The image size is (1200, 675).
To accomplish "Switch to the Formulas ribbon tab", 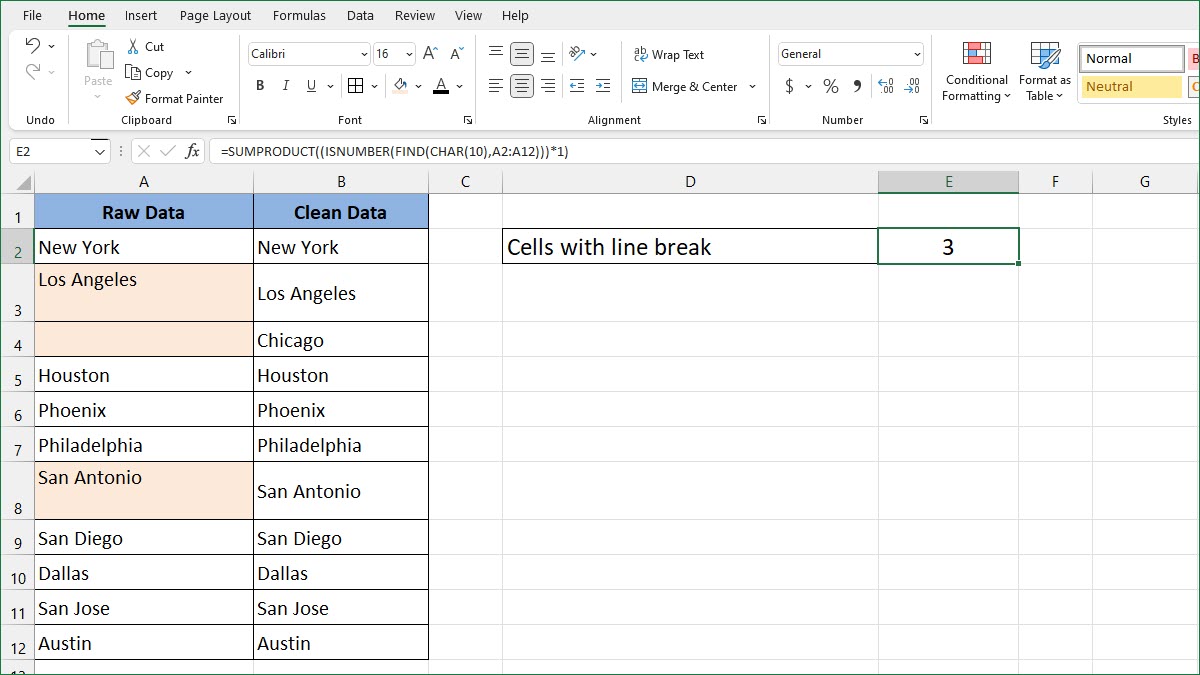I will pos(299,15).
